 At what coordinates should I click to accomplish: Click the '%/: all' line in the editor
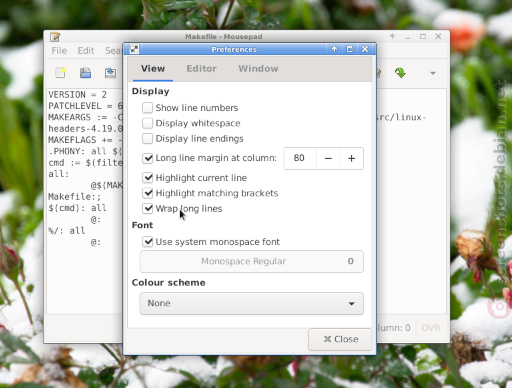coord(67,231)
